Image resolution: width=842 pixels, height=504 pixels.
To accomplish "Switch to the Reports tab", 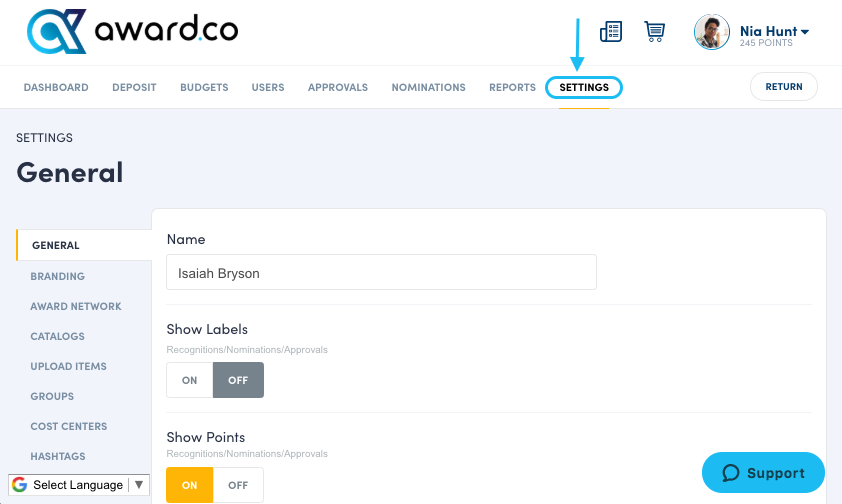I will [512, 87].
